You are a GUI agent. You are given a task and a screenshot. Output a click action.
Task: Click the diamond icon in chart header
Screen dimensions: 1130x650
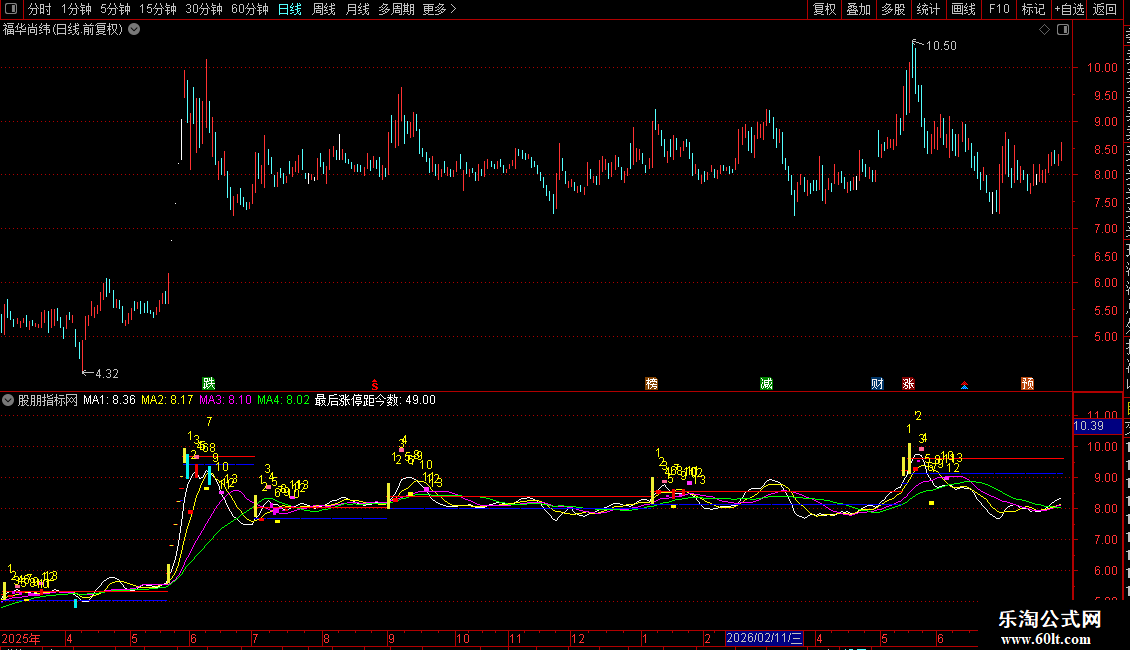tap(1044, 30)
